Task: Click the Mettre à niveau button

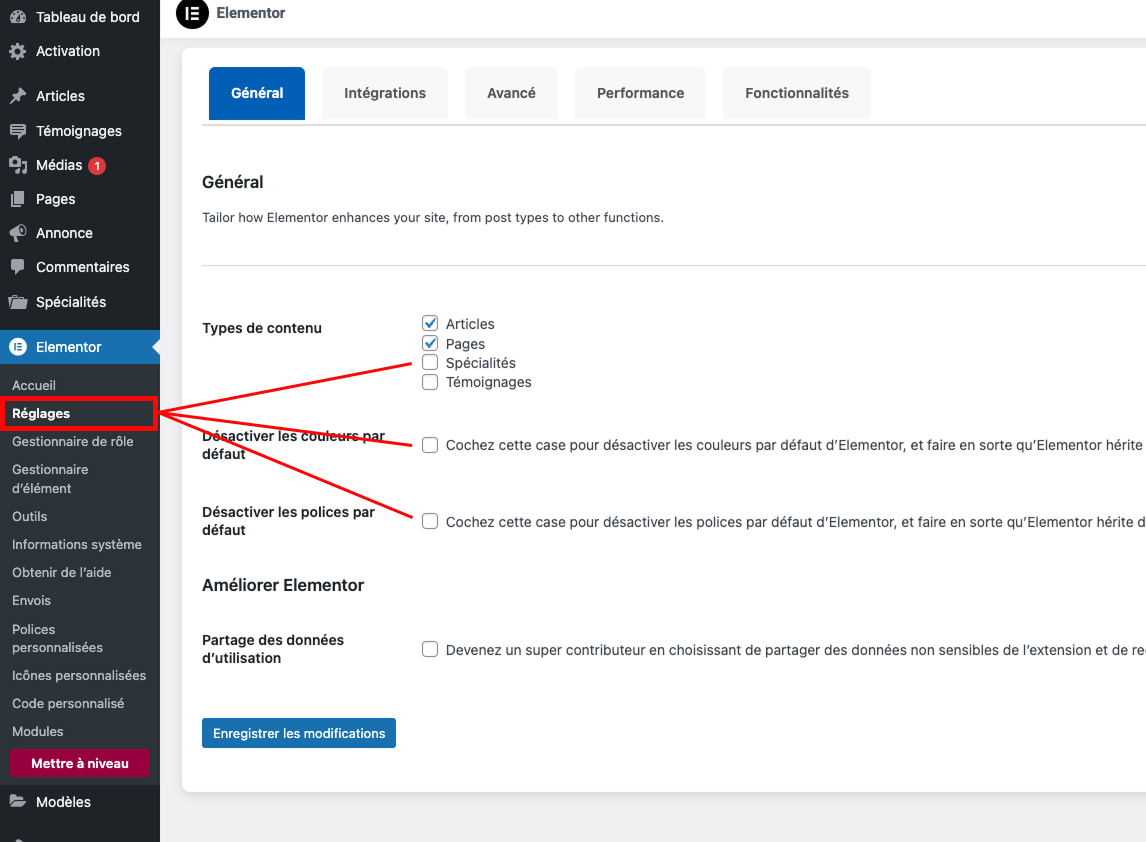Action: click(80, 763)
